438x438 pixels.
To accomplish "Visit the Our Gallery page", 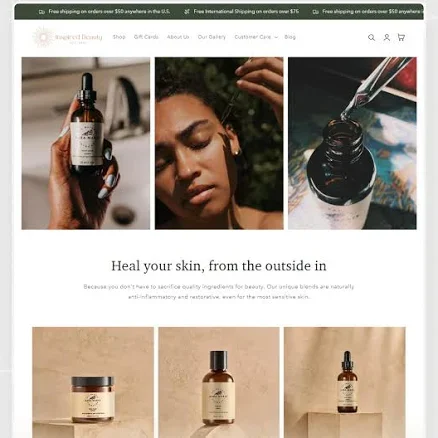I will coord(212,37).
